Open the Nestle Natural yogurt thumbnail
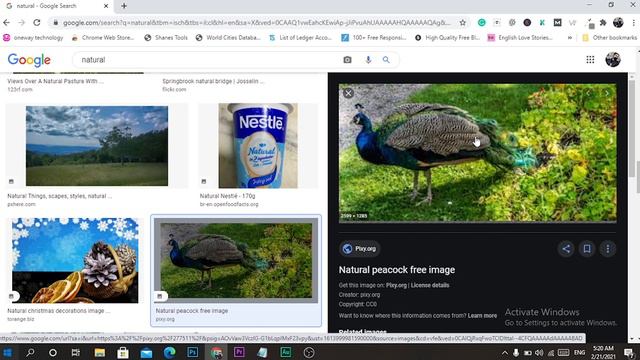 [x=258, y=146]
